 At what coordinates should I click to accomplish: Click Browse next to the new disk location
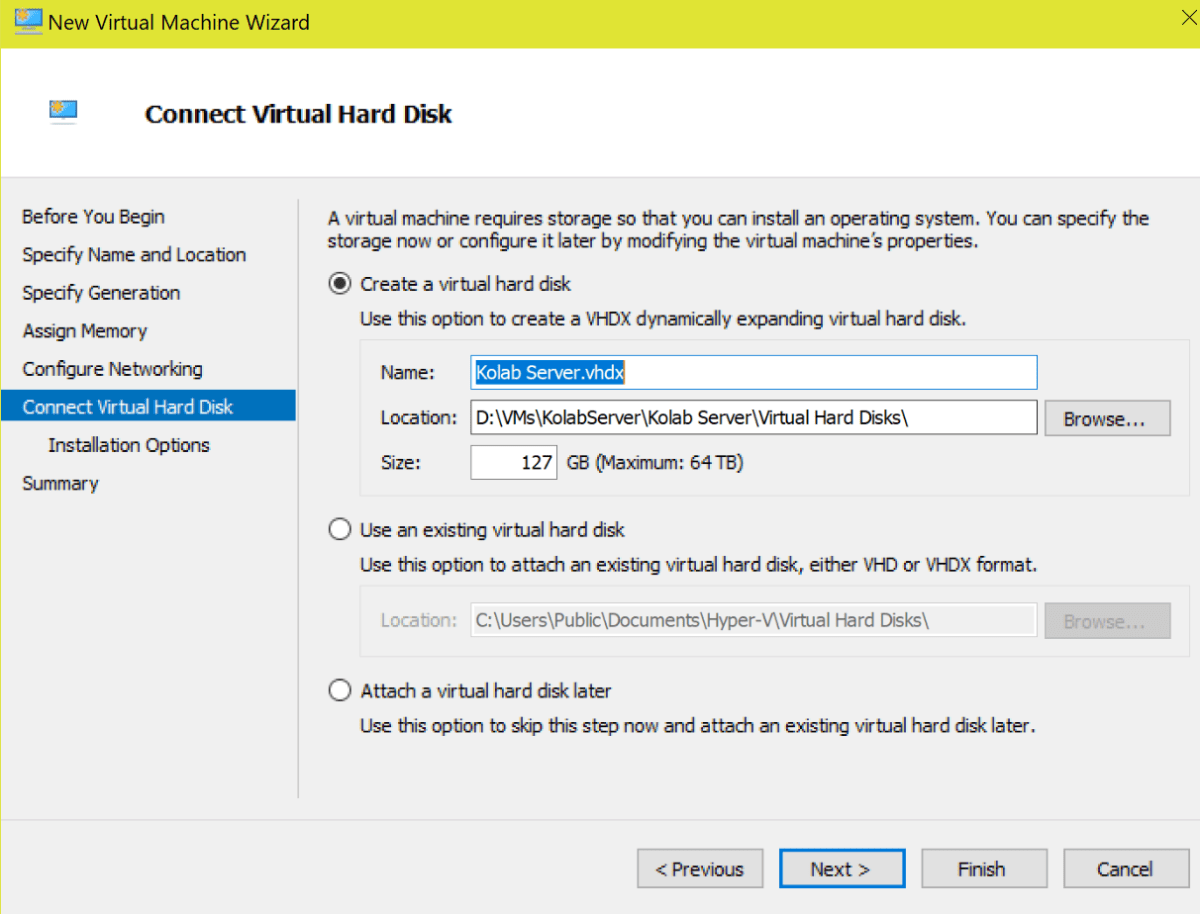(1107, 417)
